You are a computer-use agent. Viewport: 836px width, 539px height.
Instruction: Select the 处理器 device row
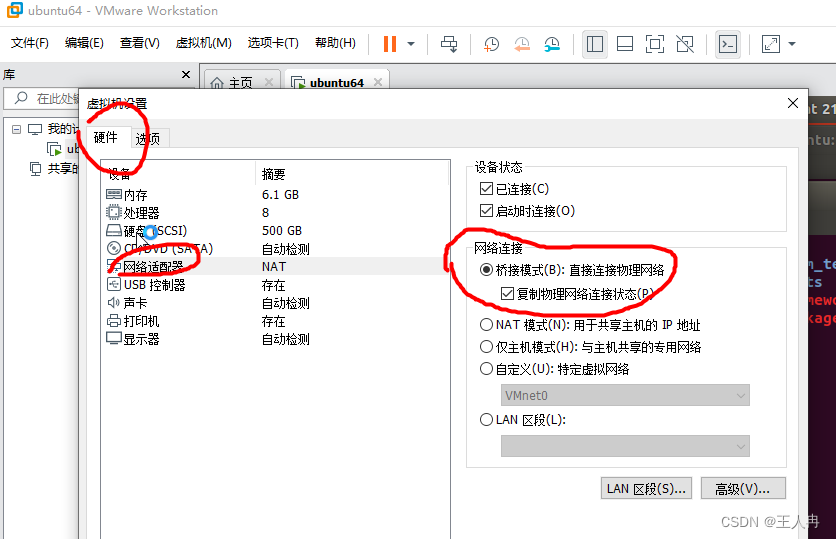(x=275, y=213)
